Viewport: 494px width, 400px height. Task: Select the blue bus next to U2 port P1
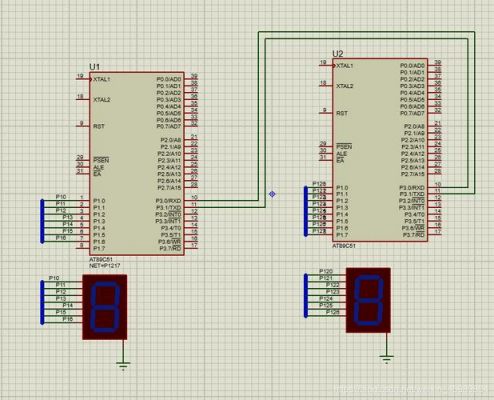tap(306, 211)
